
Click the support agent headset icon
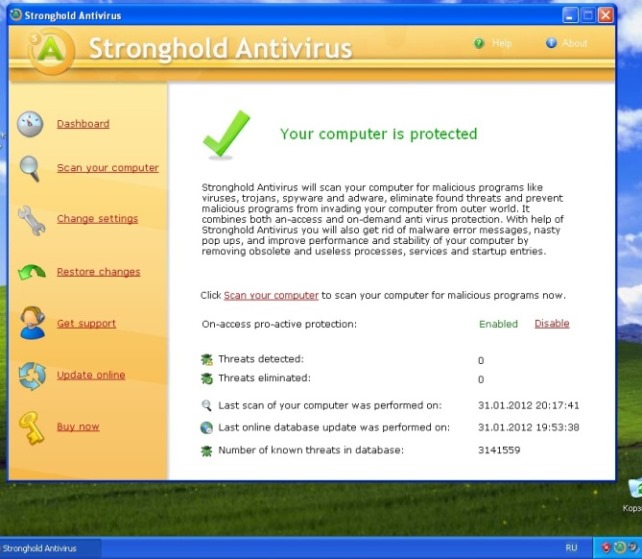pos(32,323)
